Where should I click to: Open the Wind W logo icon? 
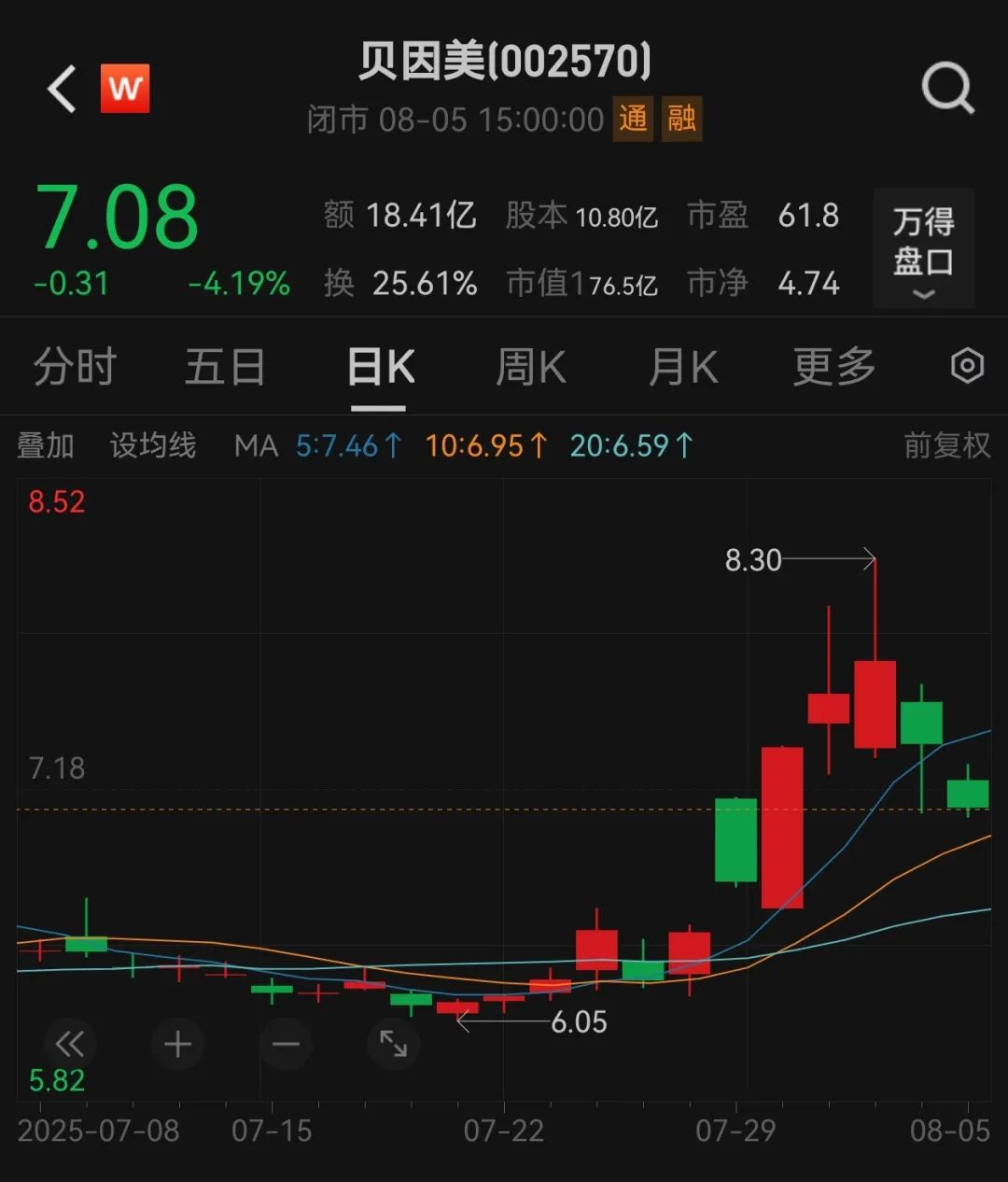(125, 89)
